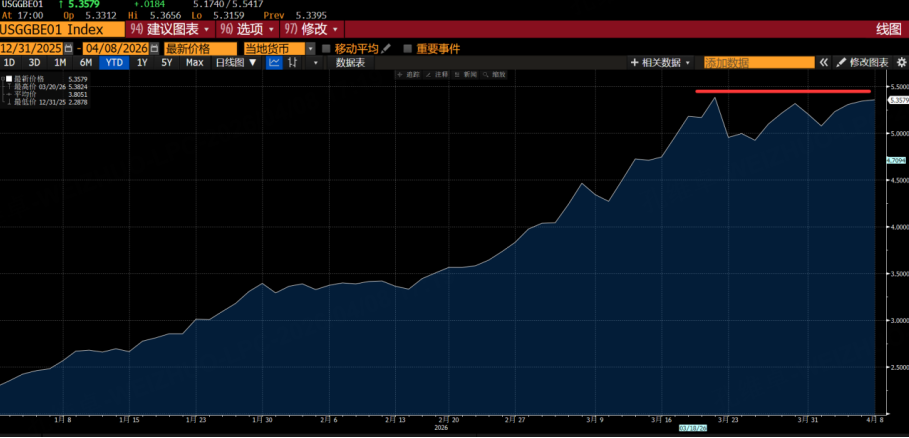Click the 最新价格 field box
Screen dimensions: 909x438
[x=201, y=49]
